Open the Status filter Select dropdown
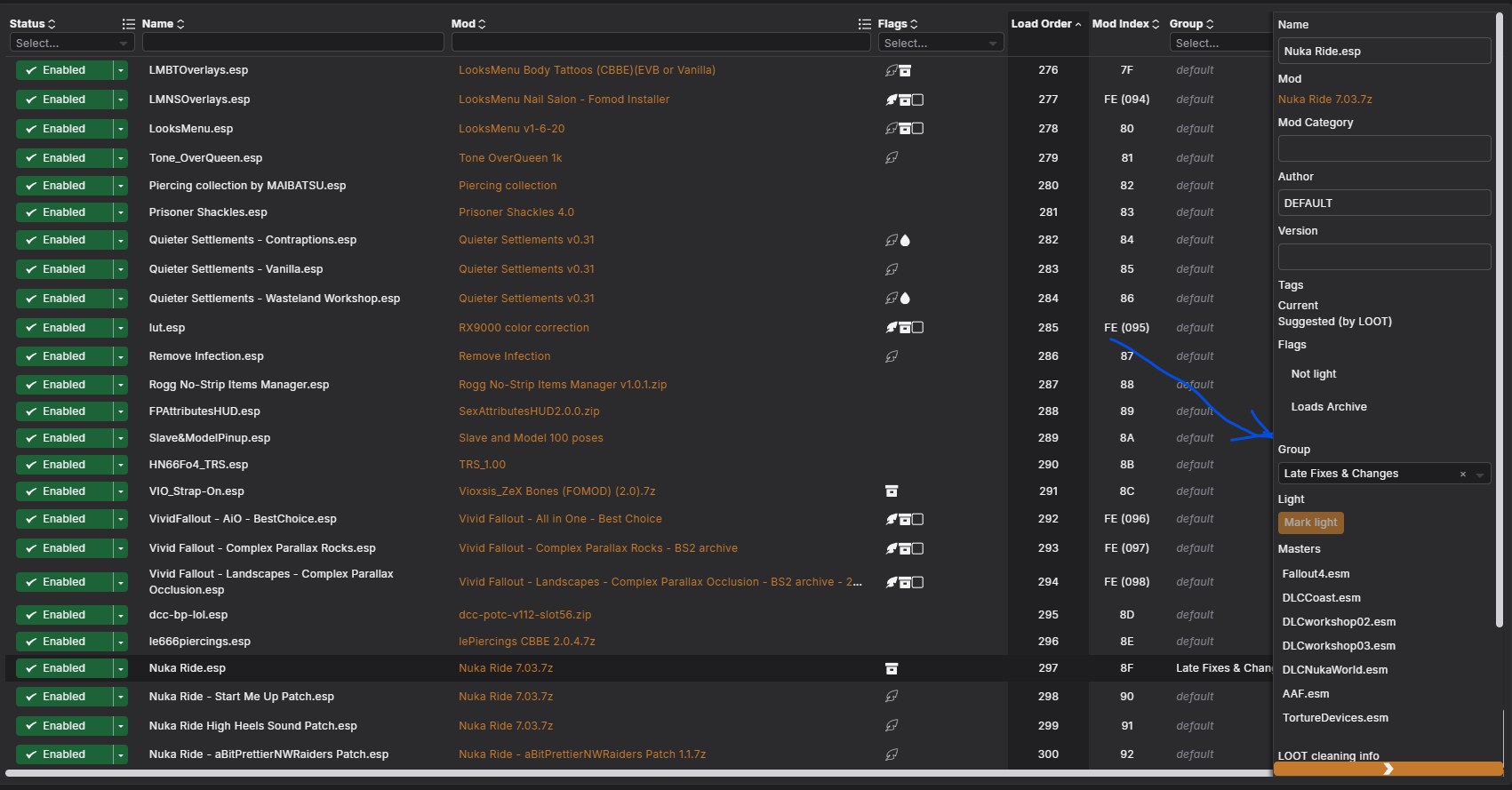1512x790 pixels. (72, 43)
